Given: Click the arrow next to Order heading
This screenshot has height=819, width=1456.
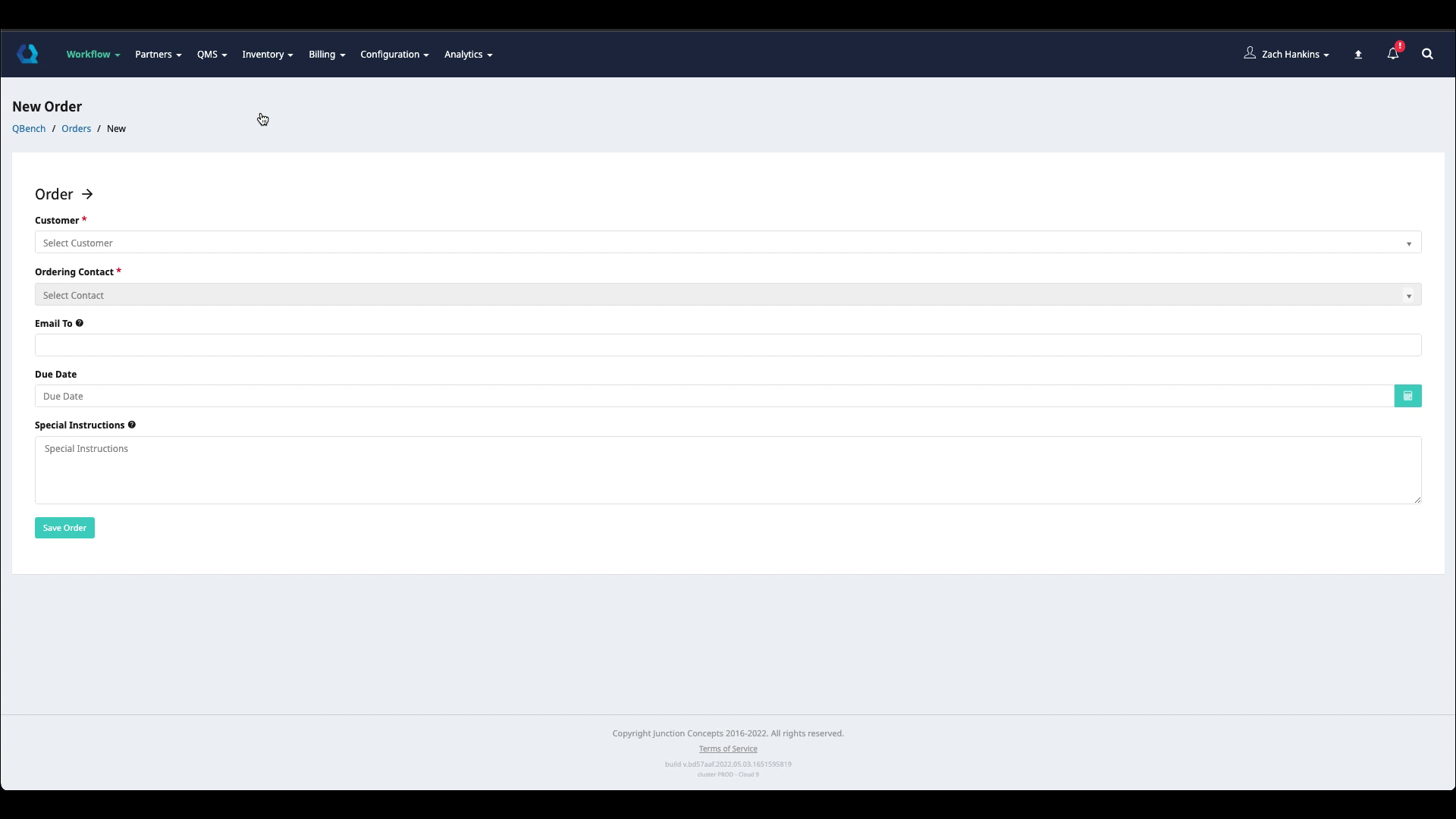Looking at the screenshot, I should (87, 194).
